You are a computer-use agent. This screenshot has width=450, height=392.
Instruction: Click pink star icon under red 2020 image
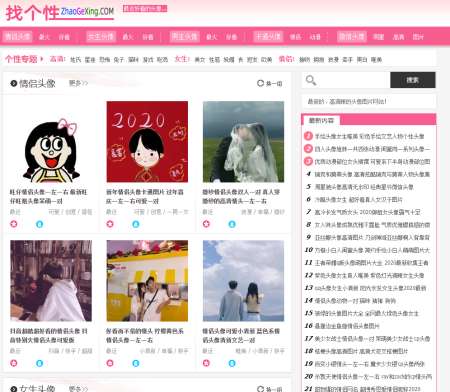tap(110, 224)
